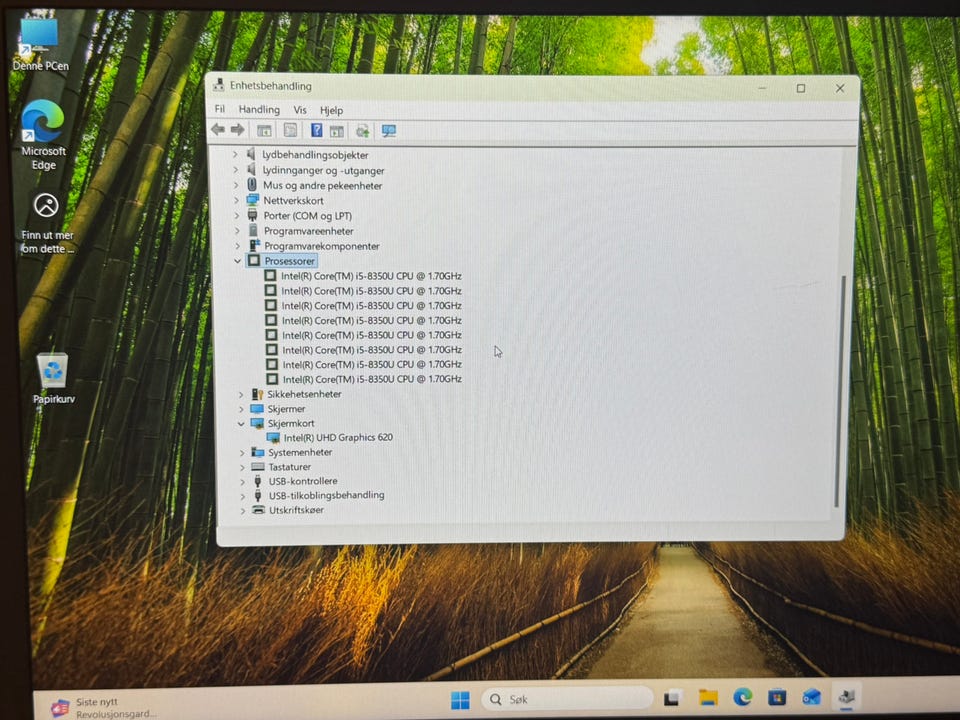Click the Lydbehandlingsobjekter label text
The width and height of the screenshot is (960, 720).
[315, 155]
